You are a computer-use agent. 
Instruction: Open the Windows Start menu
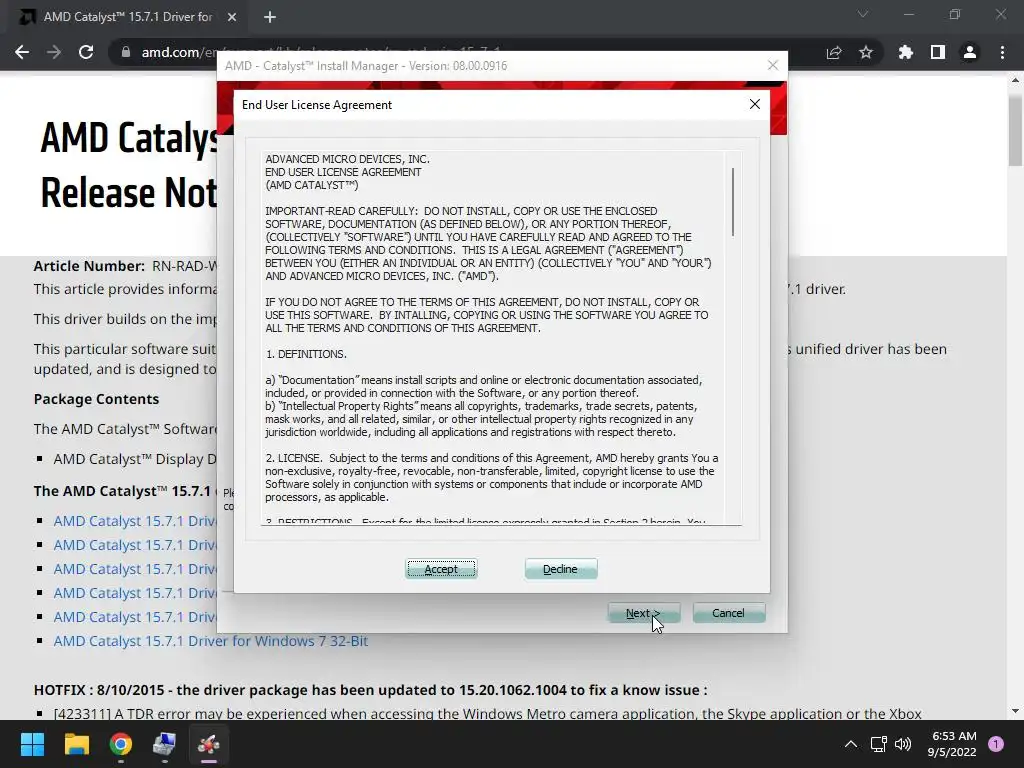pyautogui.click(x=32, y=744)
